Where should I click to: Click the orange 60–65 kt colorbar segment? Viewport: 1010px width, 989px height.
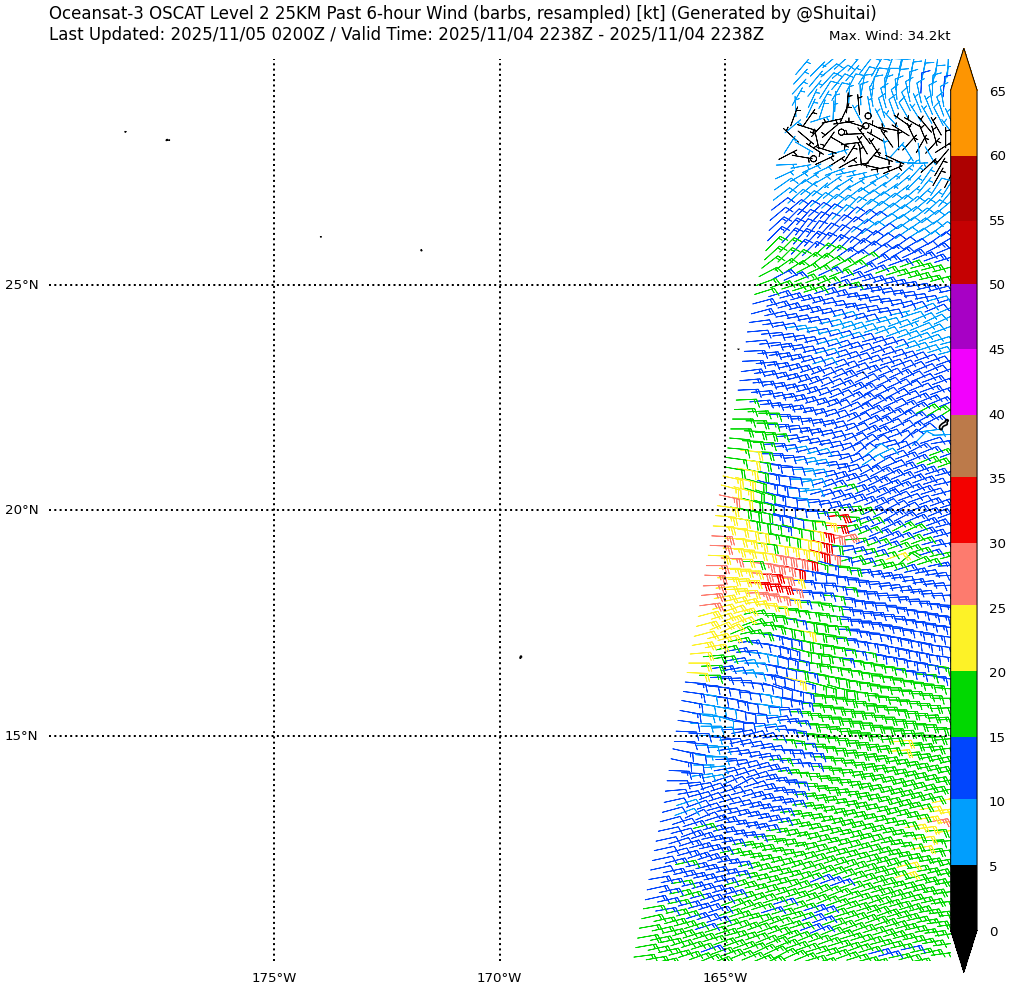[x=963, y=123]
